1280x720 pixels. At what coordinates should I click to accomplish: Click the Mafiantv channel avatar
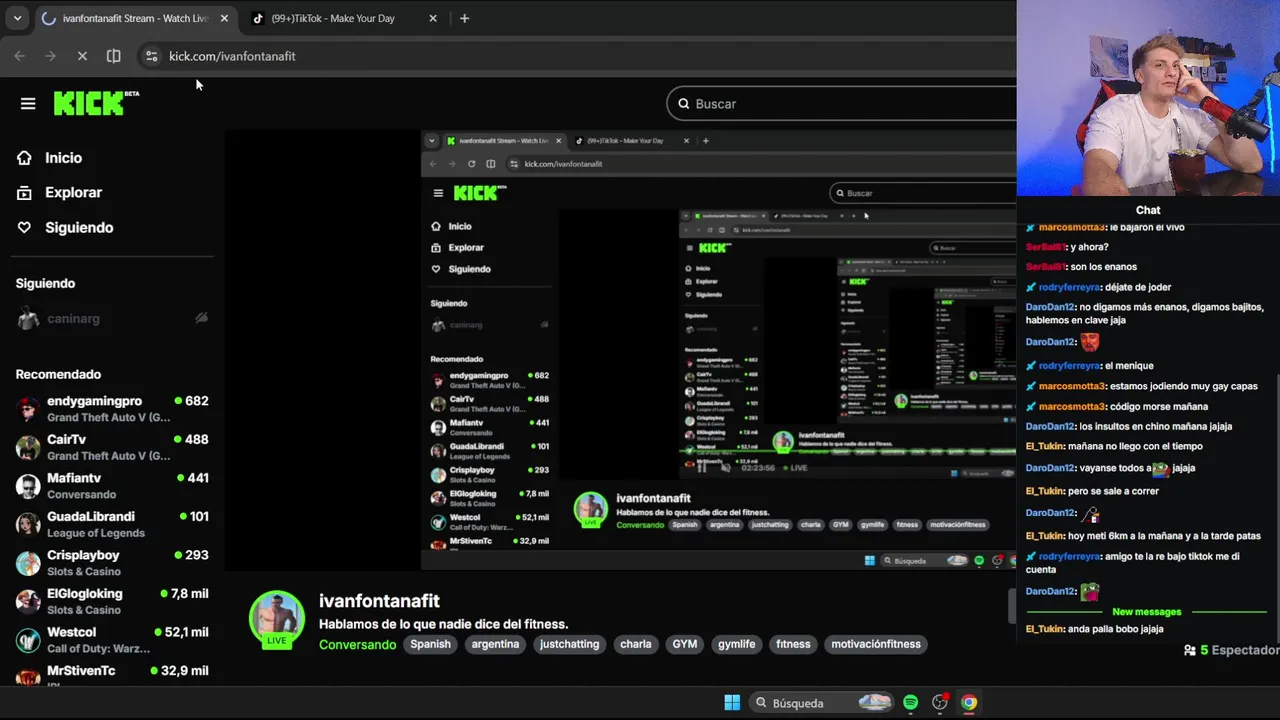tap(28, 486)
